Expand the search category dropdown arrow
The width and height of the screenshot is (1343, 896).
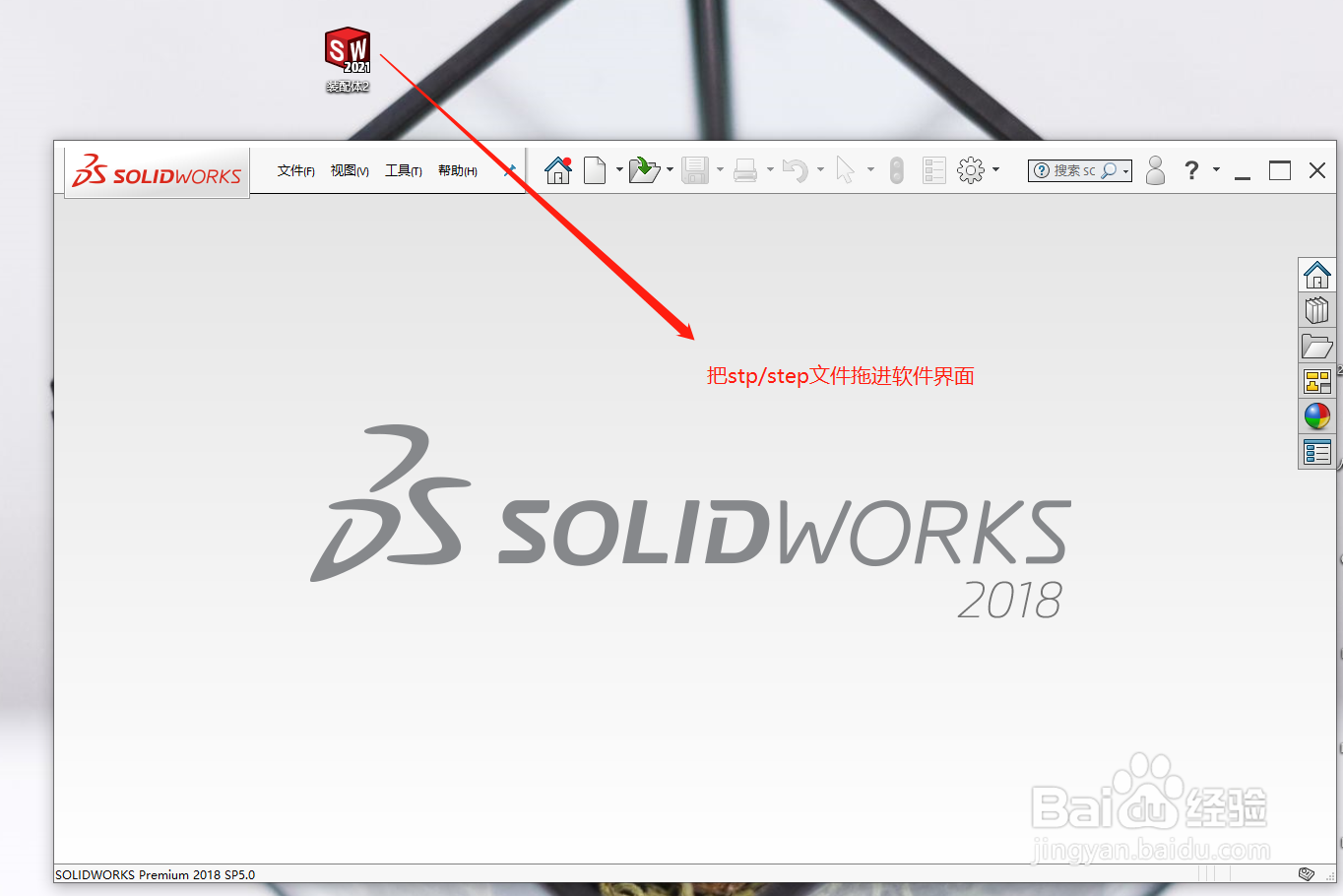1125,171
